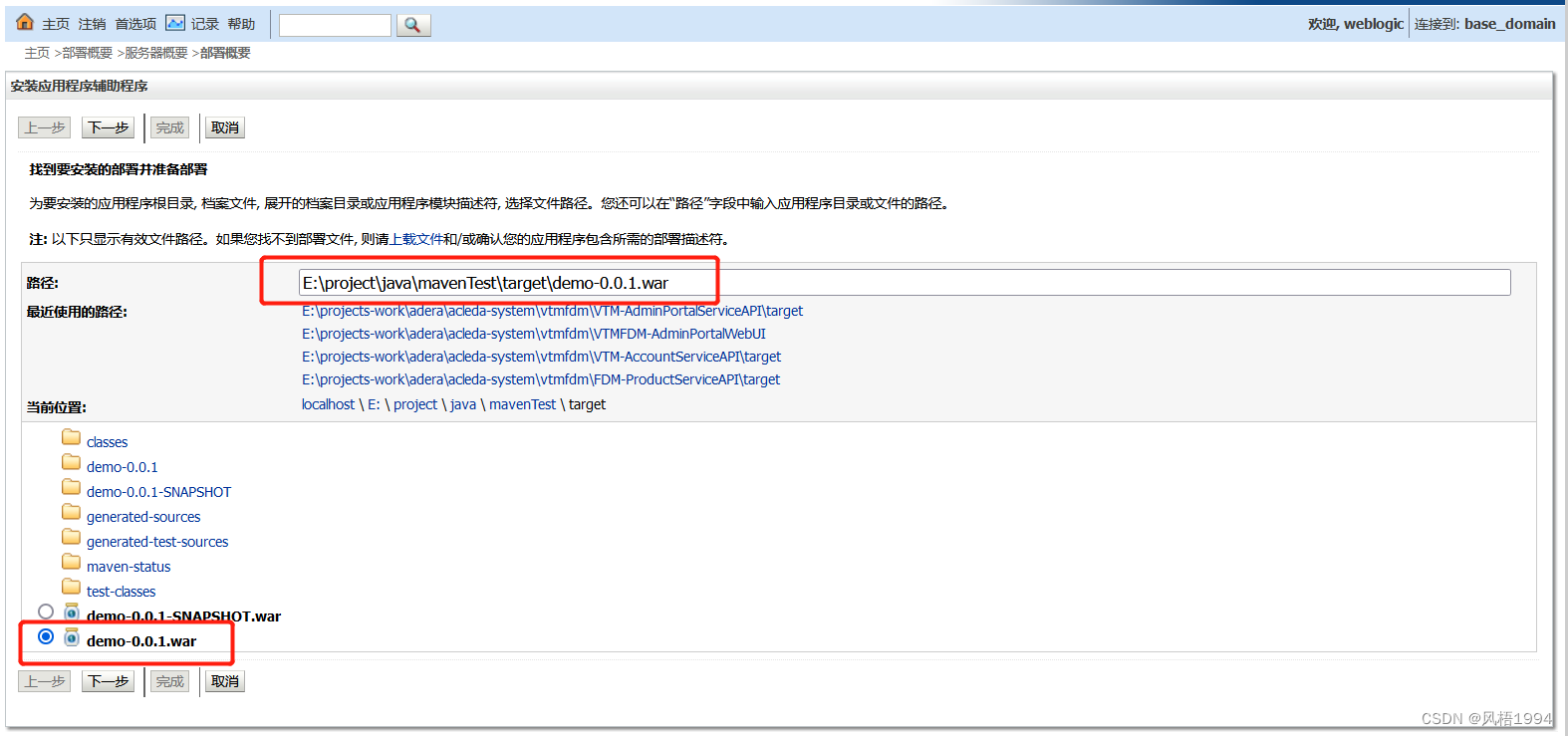
Task: Focus the top search input field
Action: point(335,25)
